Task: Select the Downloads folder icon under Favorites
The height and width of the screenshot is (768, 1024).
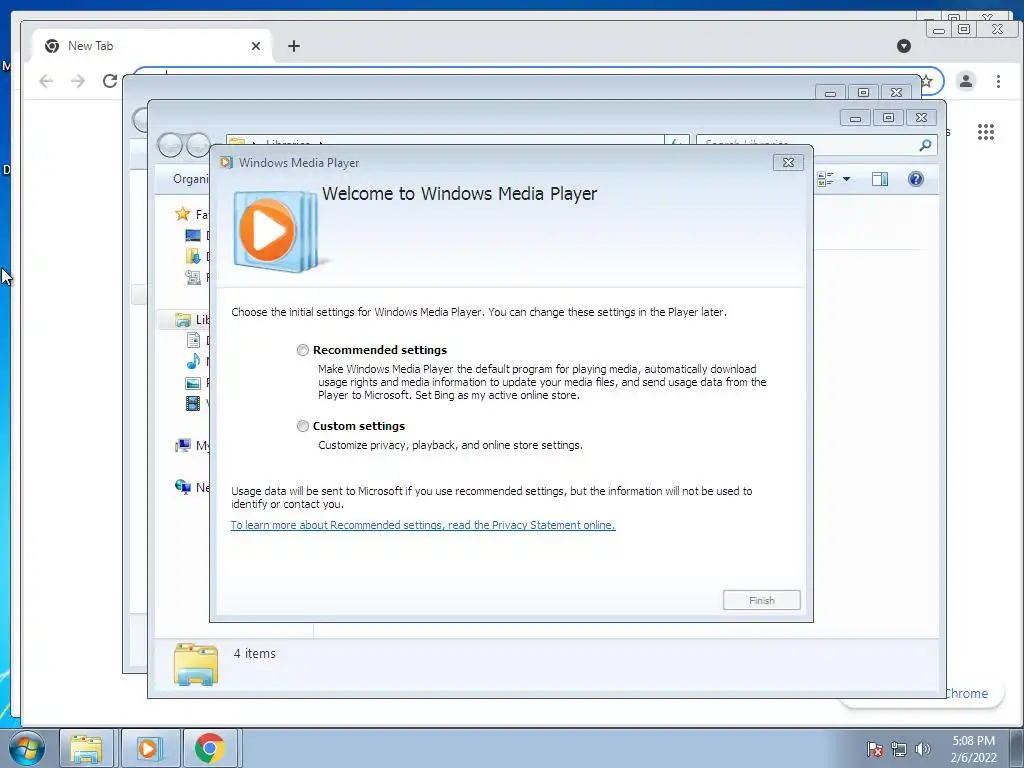Action: coord(193,256)
